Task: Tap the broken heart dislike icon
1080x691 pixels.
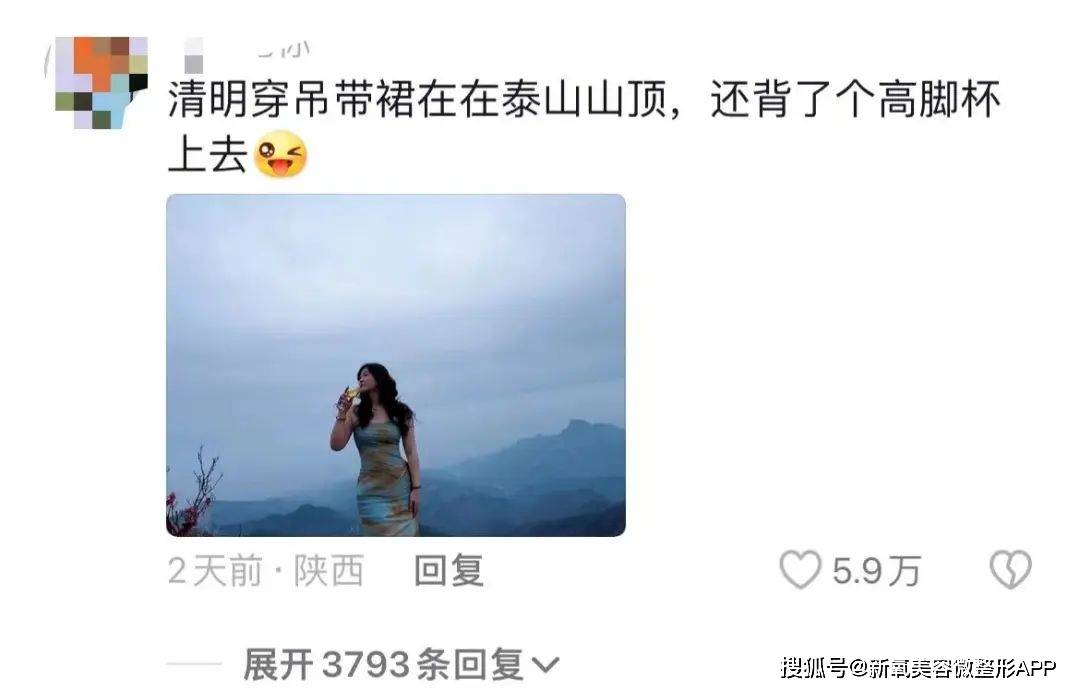Action: click(x=1010, y=570)
